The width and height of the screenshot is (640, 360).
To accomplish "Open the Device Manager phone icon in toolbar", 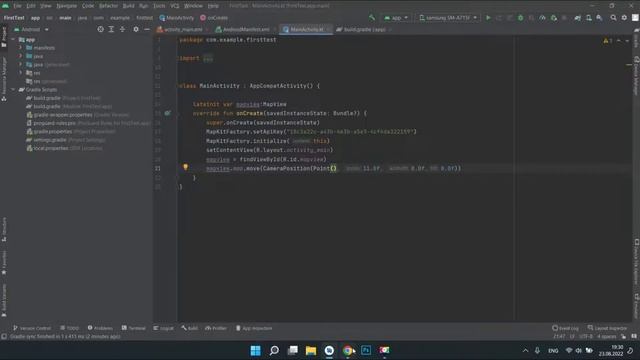I will pos(589,18).
